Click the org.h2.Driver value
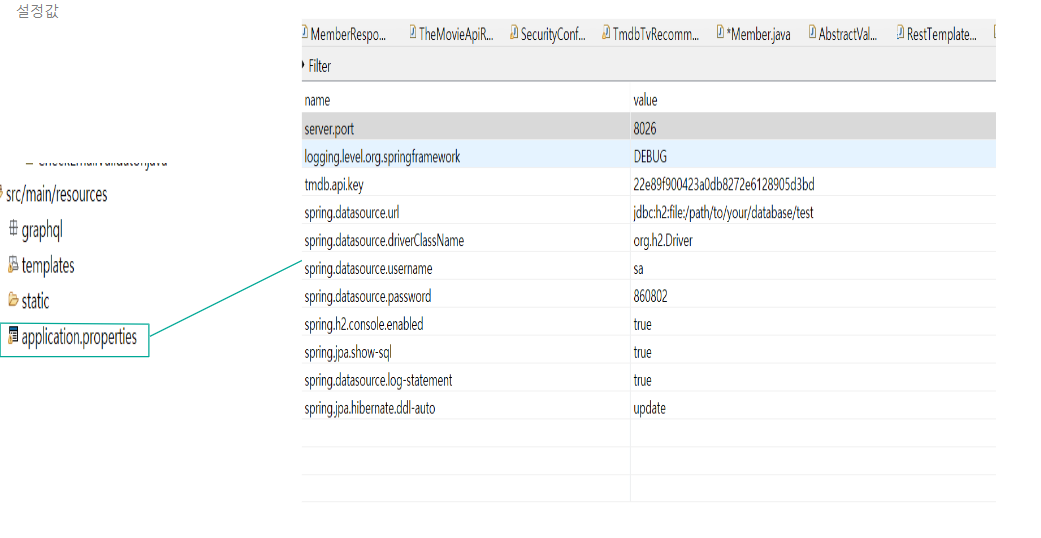The height and width of the screenshot is (538, 1041). pos(663,240)
